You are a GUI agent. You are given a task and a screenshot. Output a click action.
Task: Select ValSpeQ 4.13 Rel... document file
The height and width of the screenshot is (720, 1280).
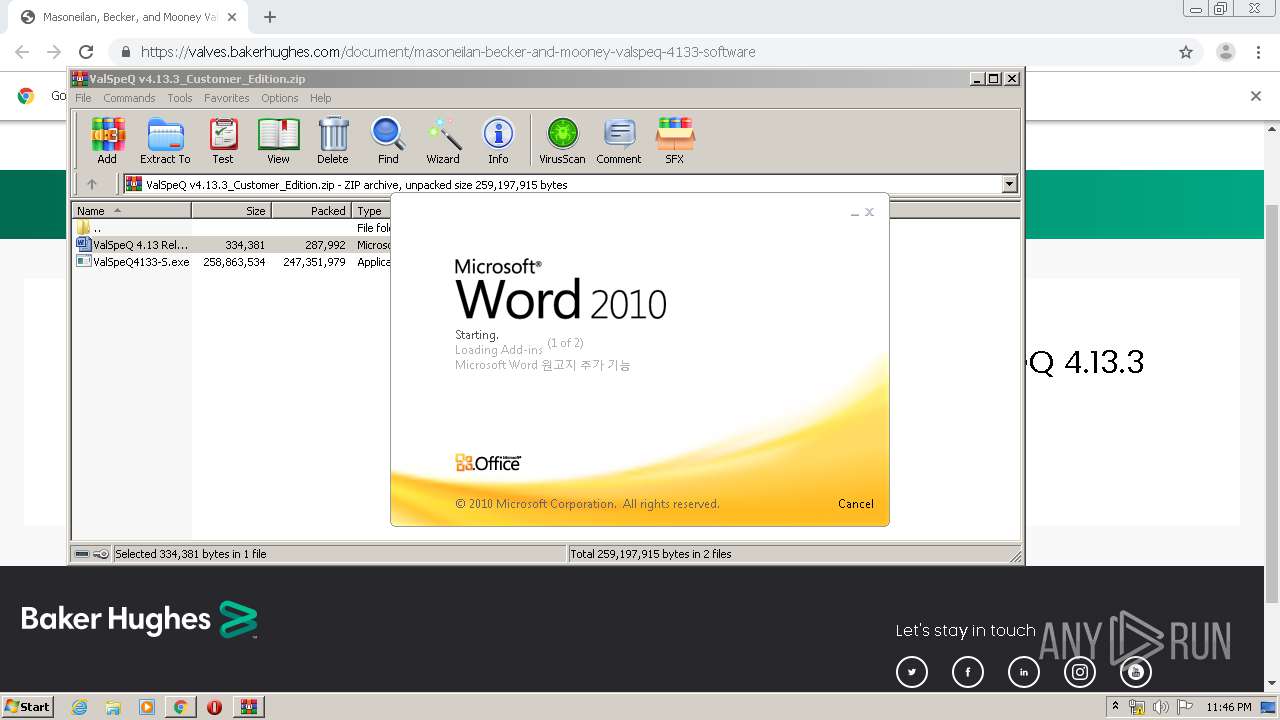tap(231, 245)
